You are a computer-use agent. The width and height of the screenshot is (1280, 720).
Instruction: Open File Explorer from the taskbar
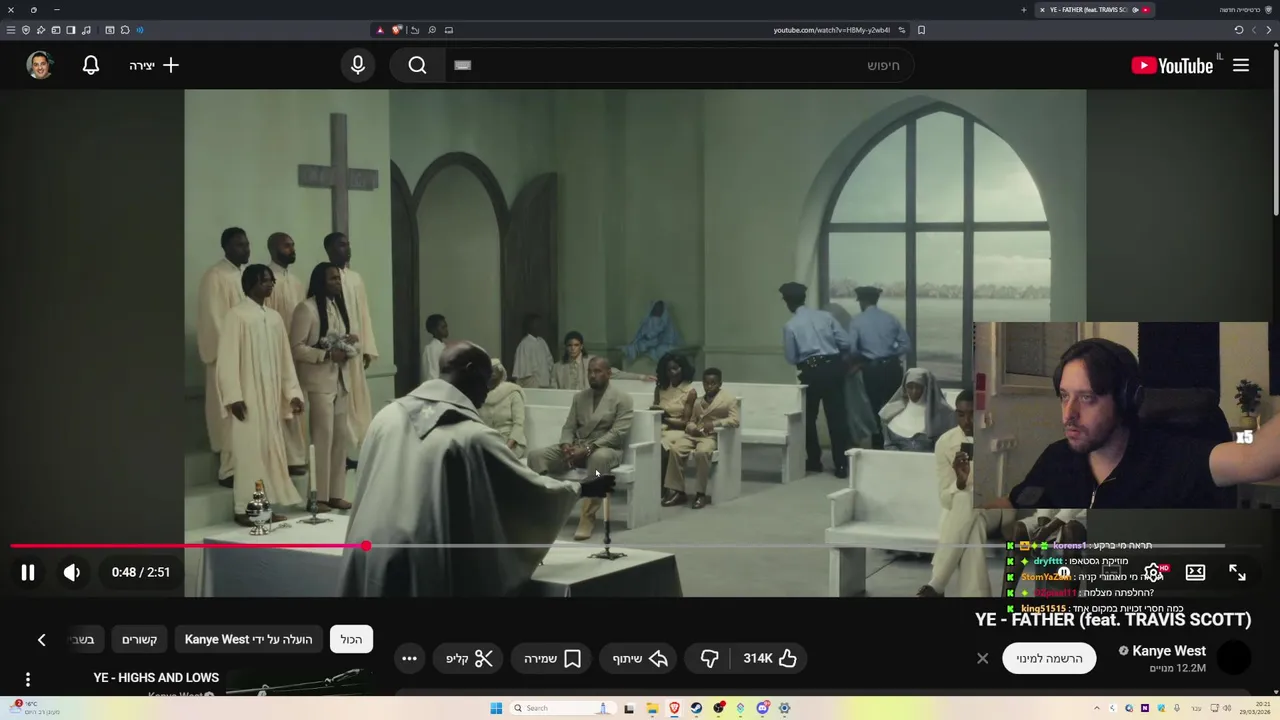pyautogui.click(x=652, y=708)
